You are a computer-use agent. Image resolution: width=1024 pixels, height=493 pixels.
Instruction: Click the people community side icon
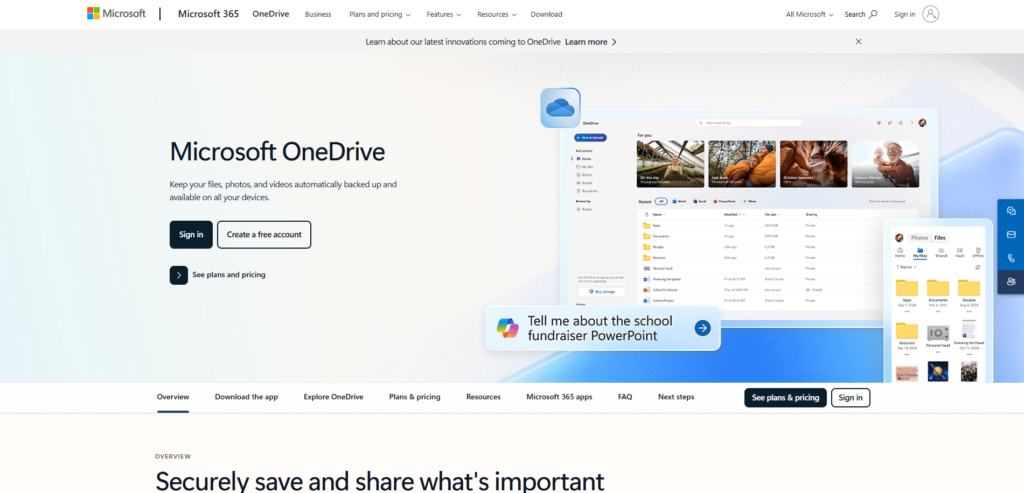(x=1011, y=281)
